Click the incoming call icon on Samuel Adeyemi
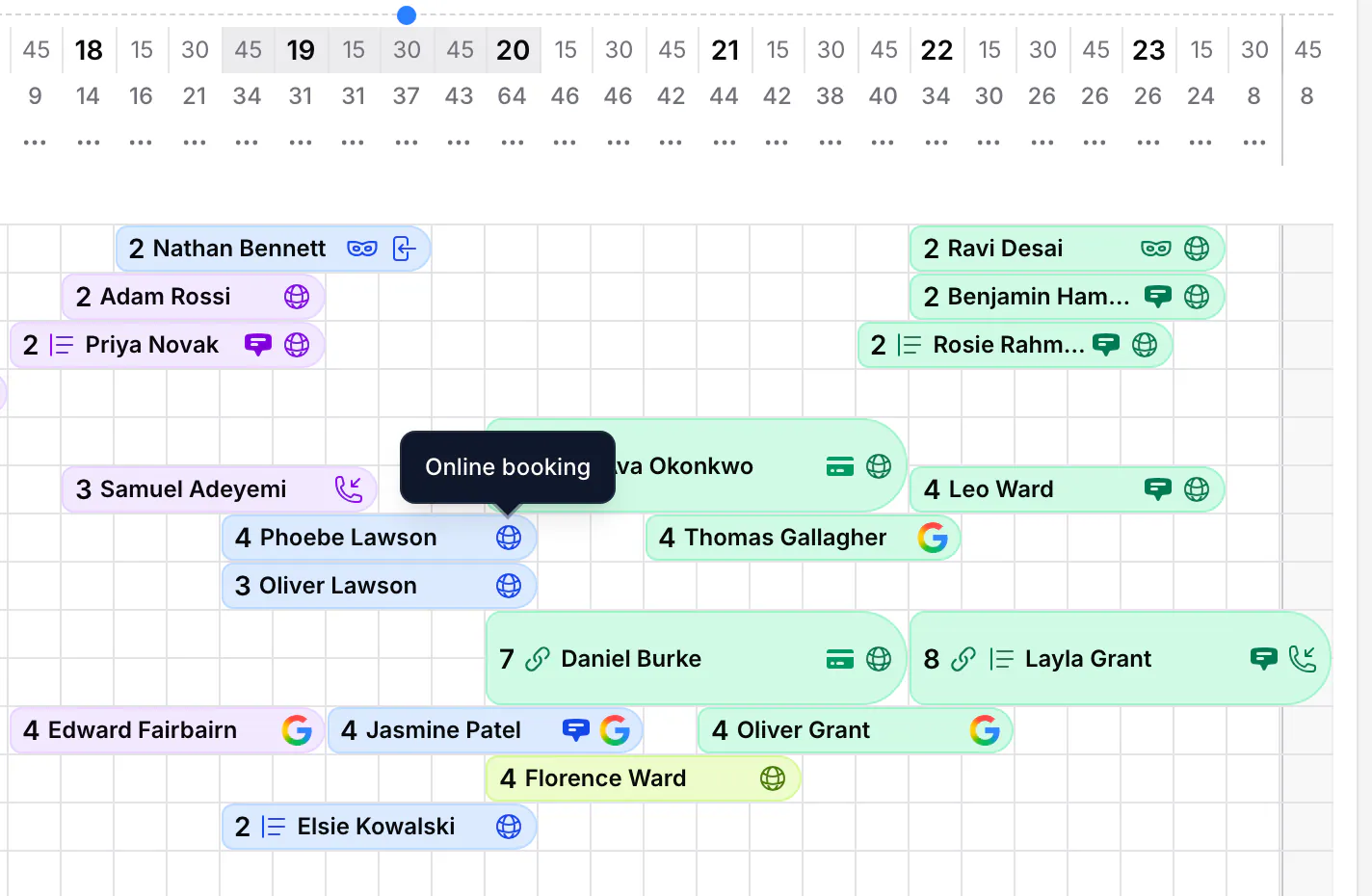Viewport: 1372px width, 896px height. [349, 489]
